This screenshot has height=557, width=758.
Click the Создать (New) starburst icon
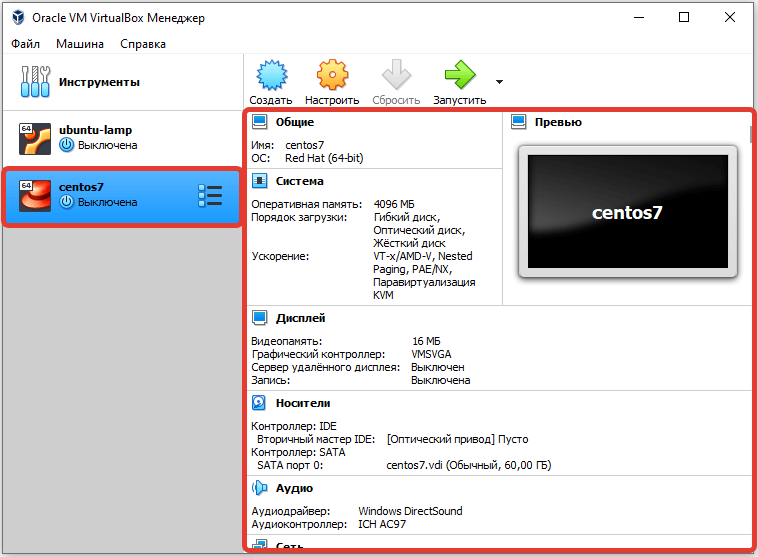click(270, 76)
